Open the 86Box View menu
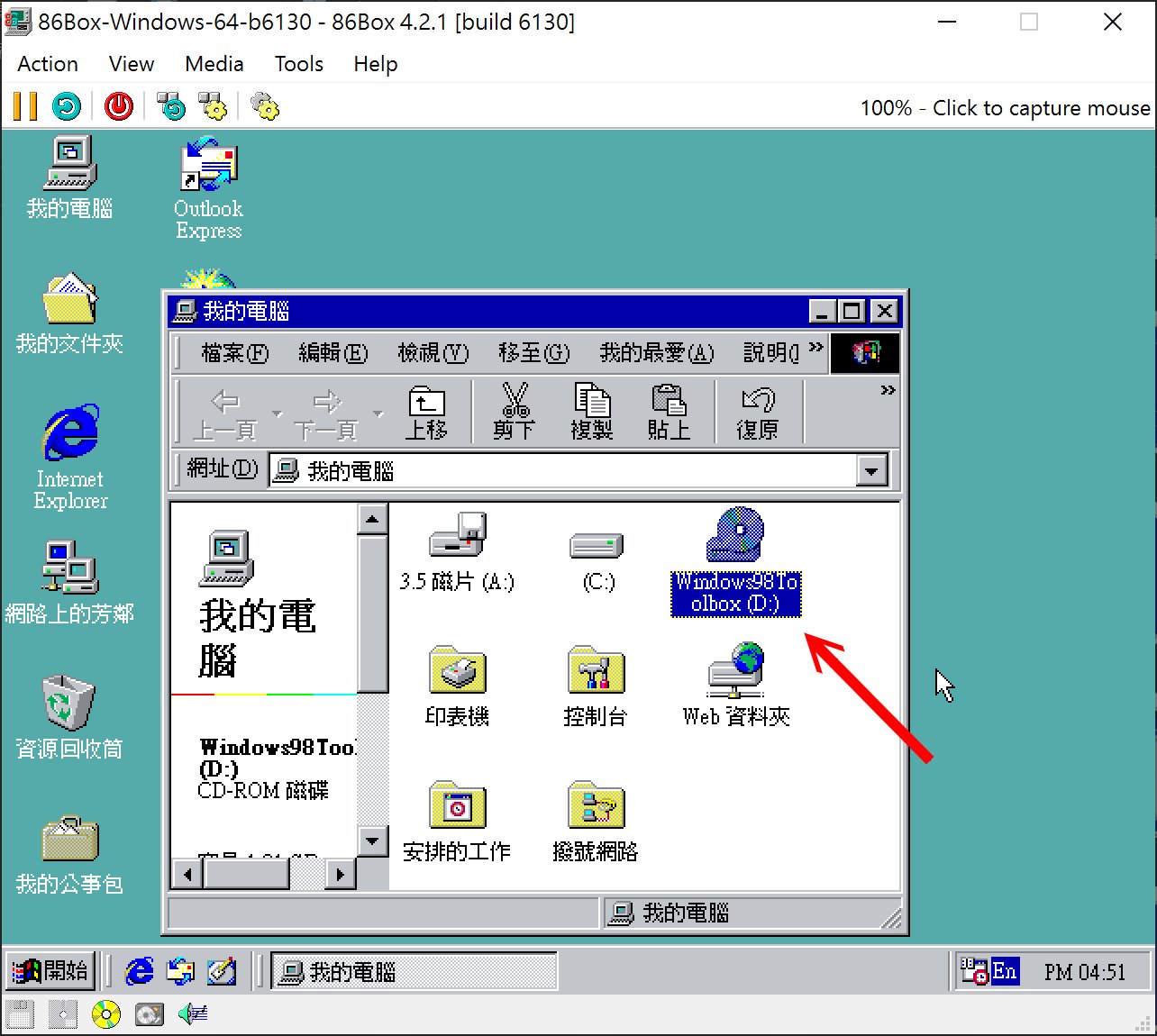Screen dimensions: 1157x1036 tap(132, 64)
